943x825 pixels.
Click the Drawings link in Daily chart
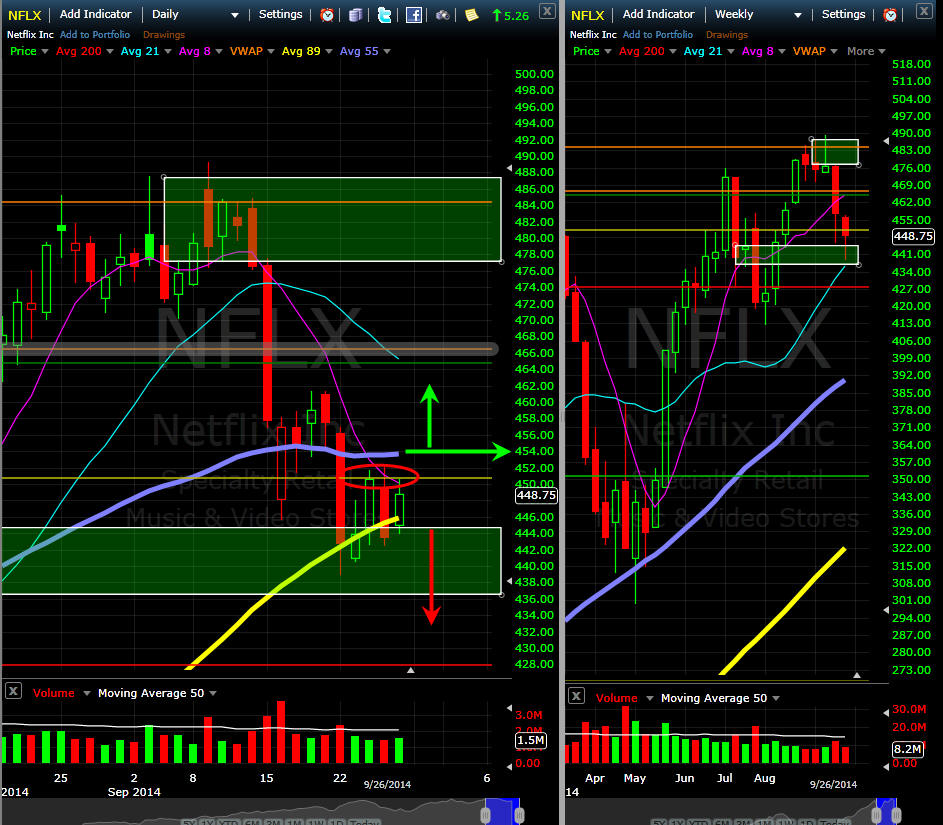[164, 35]
